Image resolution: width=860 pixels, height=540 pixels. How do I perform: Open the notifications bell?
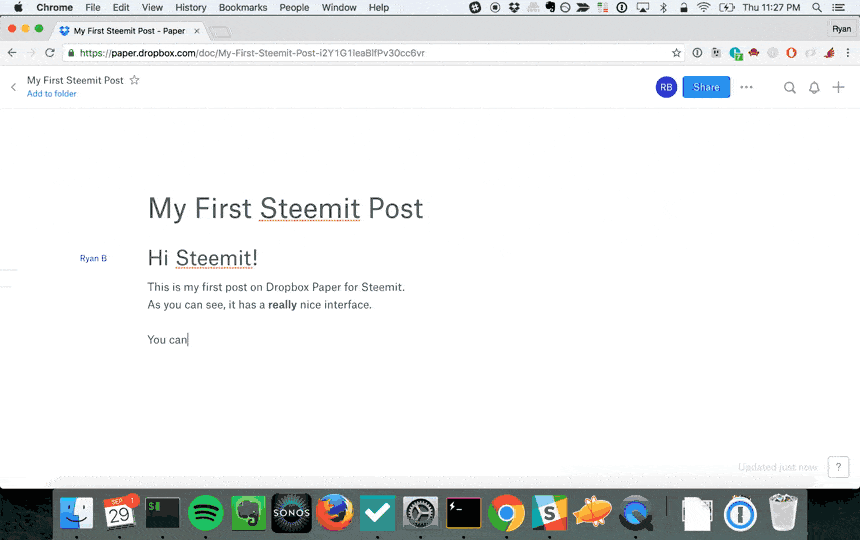[x=814, y=88]
